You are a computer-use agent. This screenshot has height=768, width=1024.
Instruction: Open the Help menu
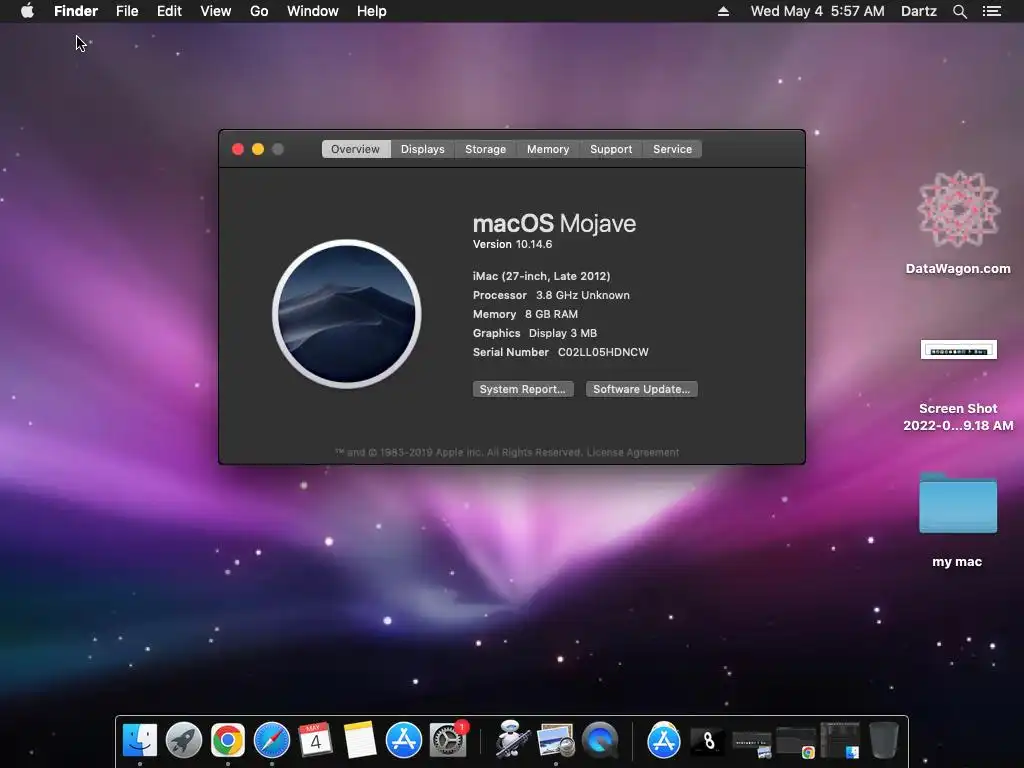click(372, 11)
